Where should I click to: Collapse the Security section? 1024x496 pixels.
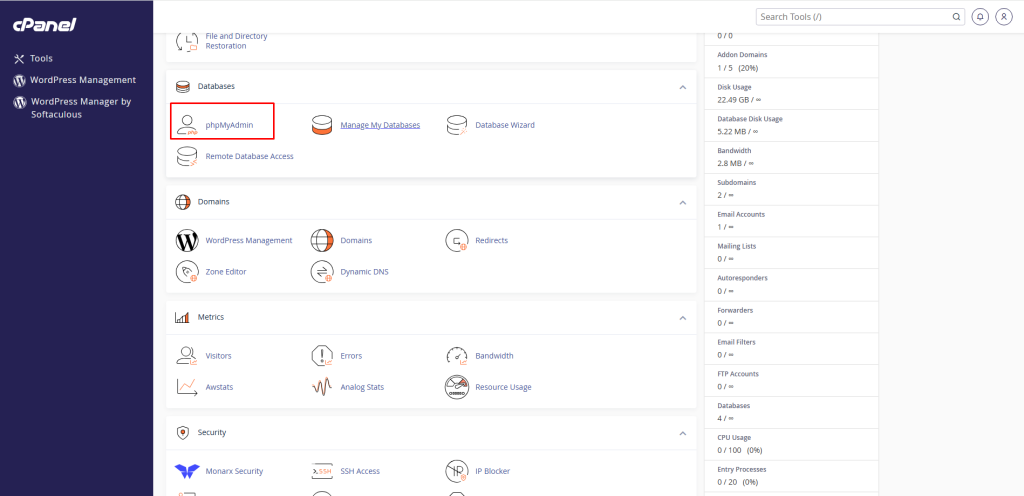click(x=683, y=433)
